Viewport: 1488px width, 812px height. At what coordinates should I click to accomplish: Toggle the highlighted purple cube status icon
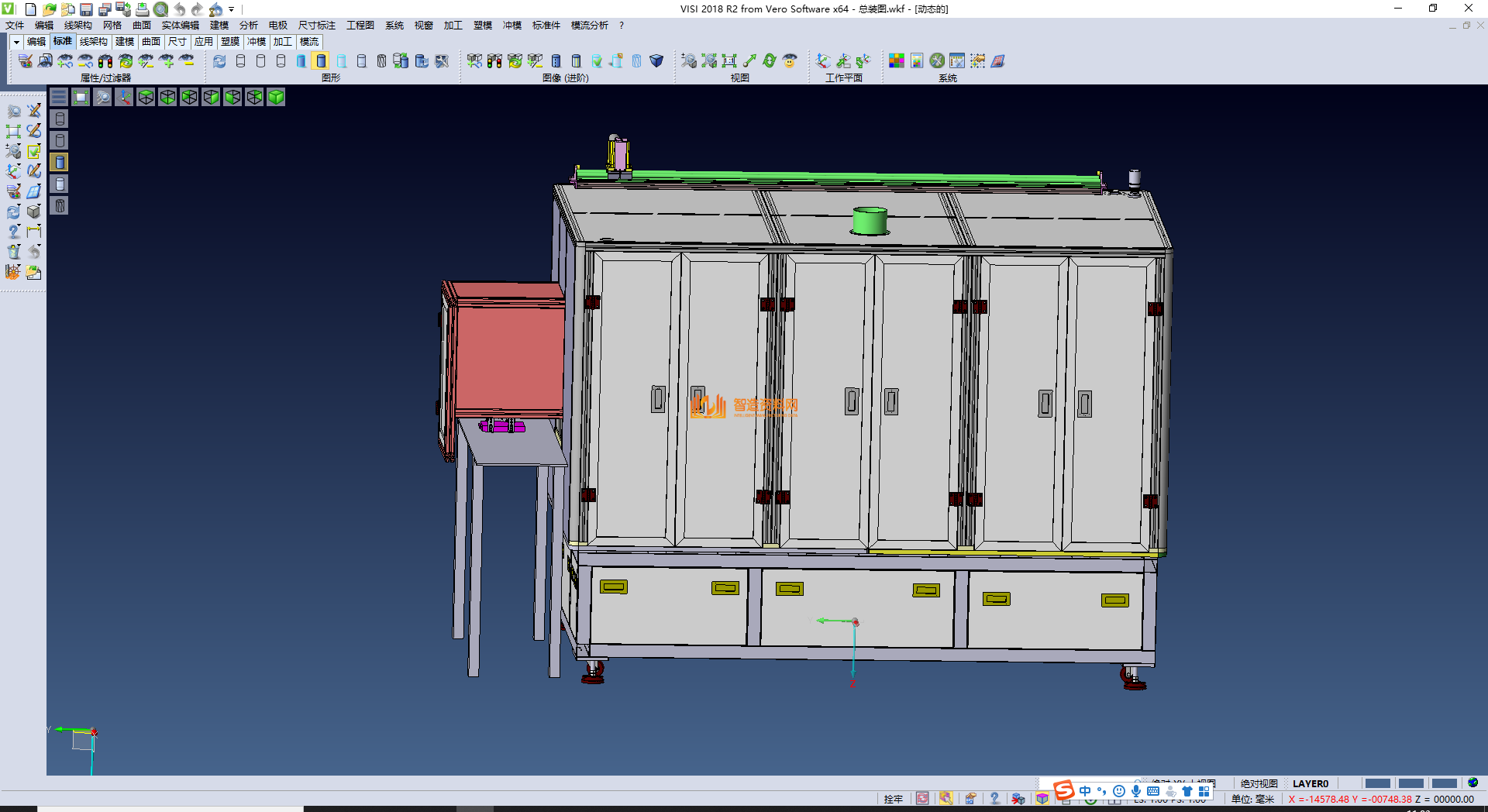pos(1042,799)
